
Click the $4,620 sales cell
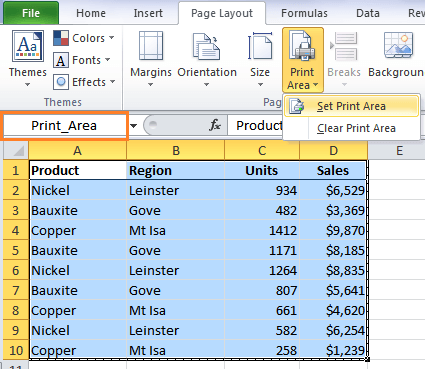click(333, 310)
